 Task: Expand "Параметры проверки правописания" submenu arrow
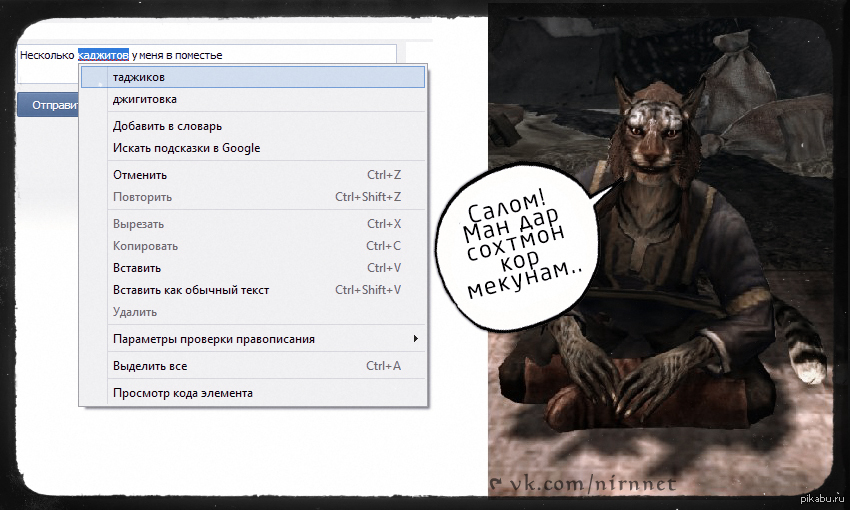(415, 339)
